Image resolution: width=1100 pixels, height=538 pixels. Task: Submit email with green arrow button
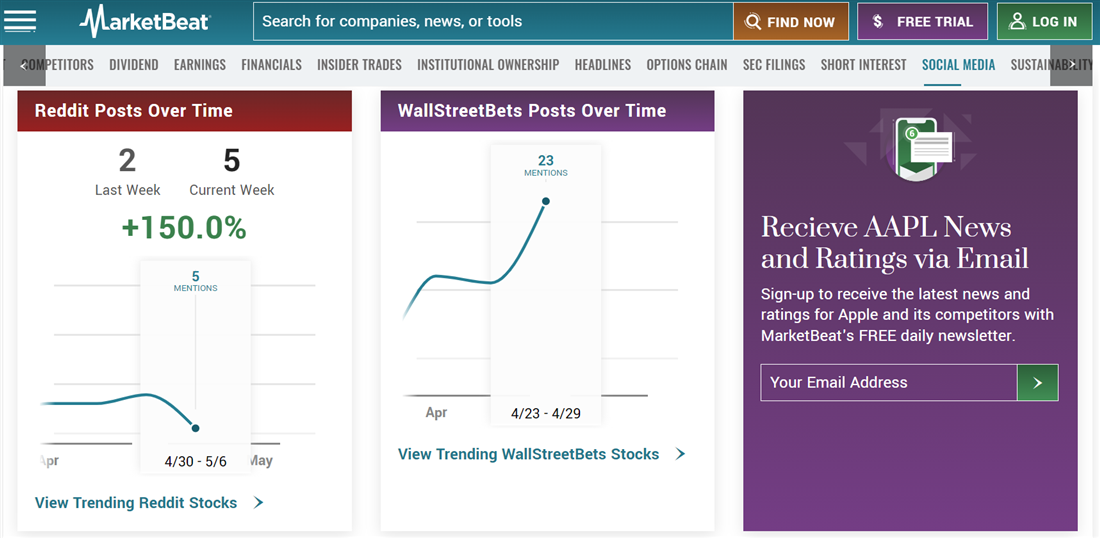coord(1037,382)
